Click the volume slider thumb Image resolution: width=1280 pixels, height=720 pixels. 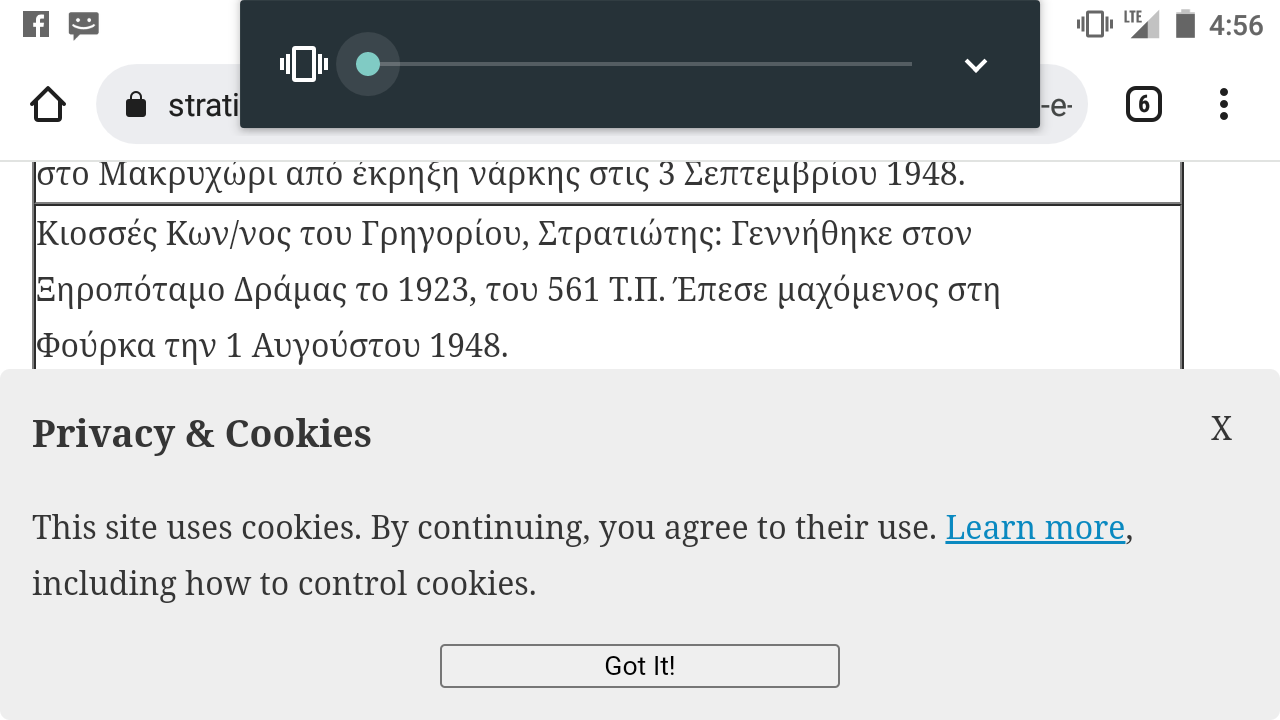[368, 64]
